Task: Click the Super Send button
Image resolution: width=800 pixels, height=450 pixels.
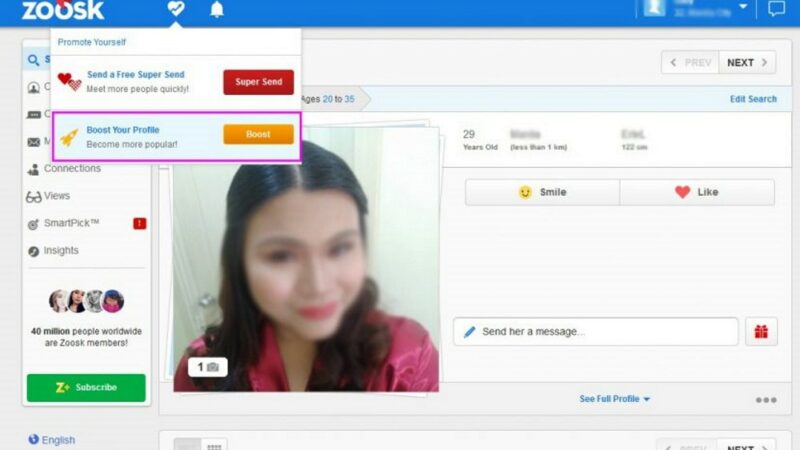Action: (x=258, y=82)
